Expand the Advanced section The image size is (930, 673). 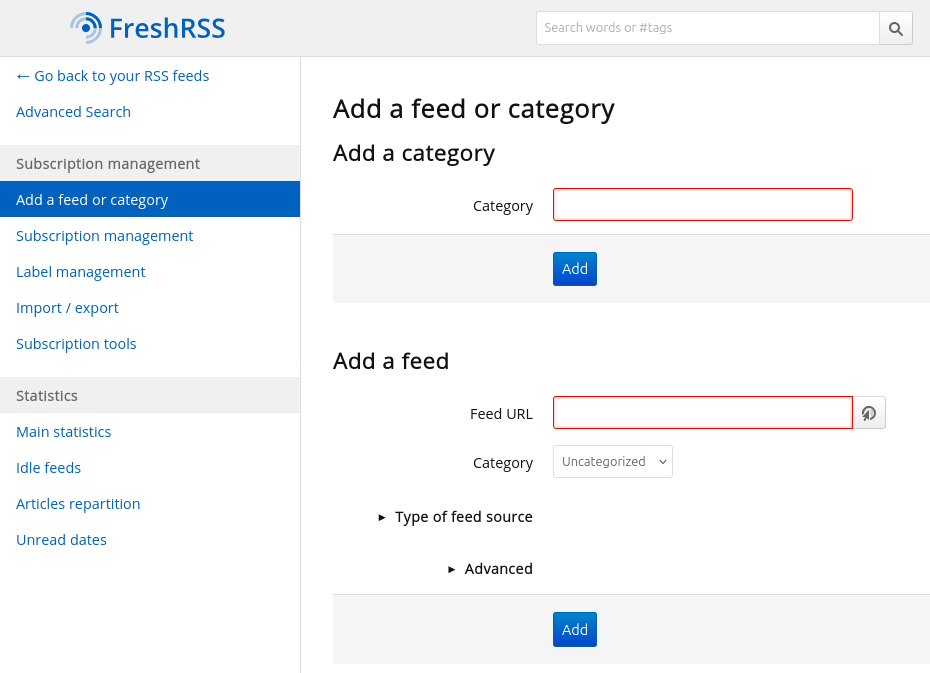tap(490, 569)
